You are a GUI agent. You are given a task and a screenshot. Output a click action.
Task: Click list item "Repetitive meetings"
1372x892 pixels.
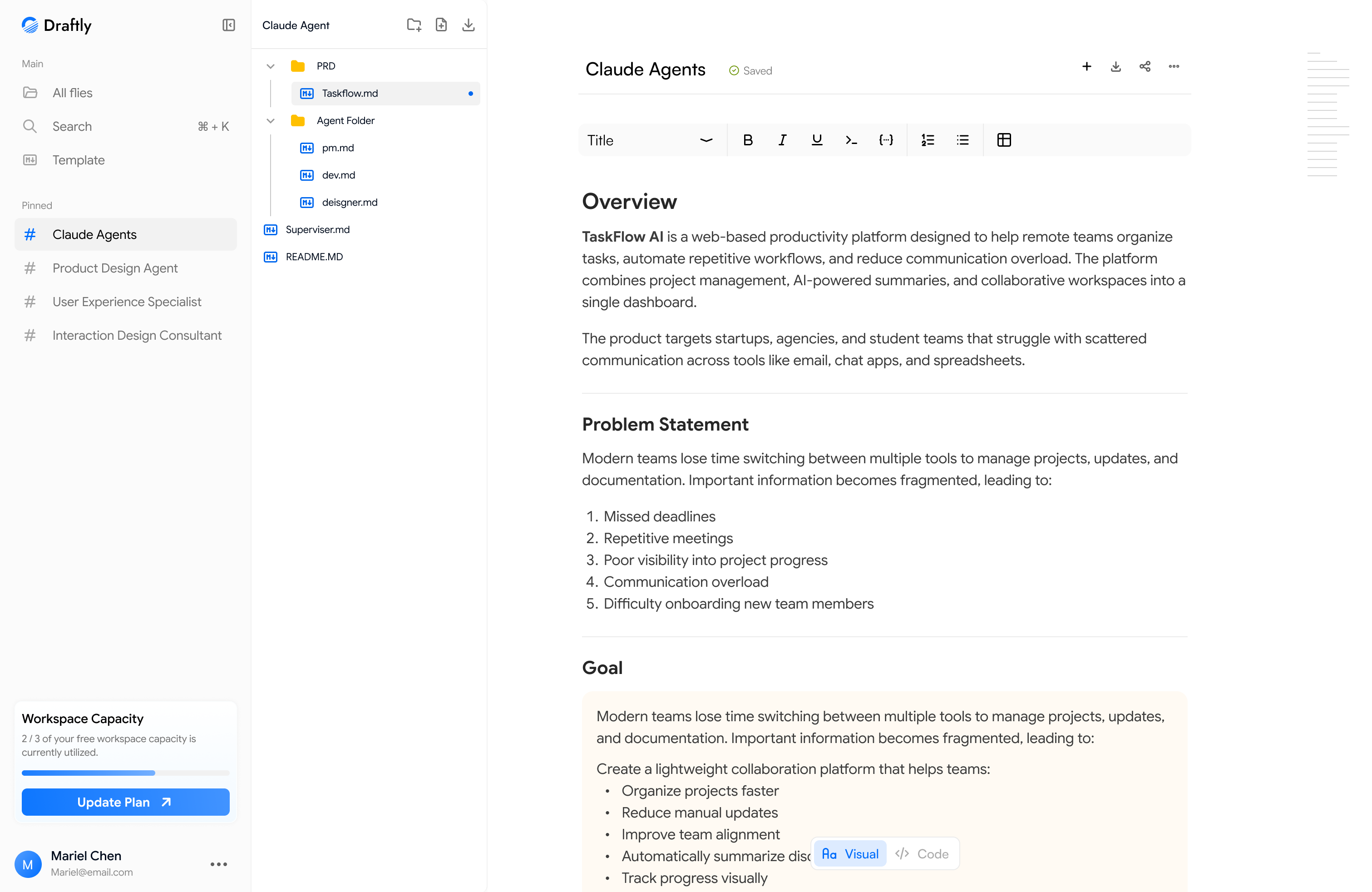[x=667, y=539]
